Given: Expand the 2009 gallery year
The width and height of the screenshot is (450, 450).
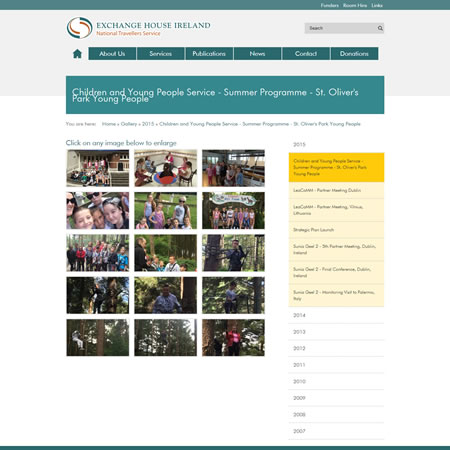Looking at the screenshot, I should [336, 398].
